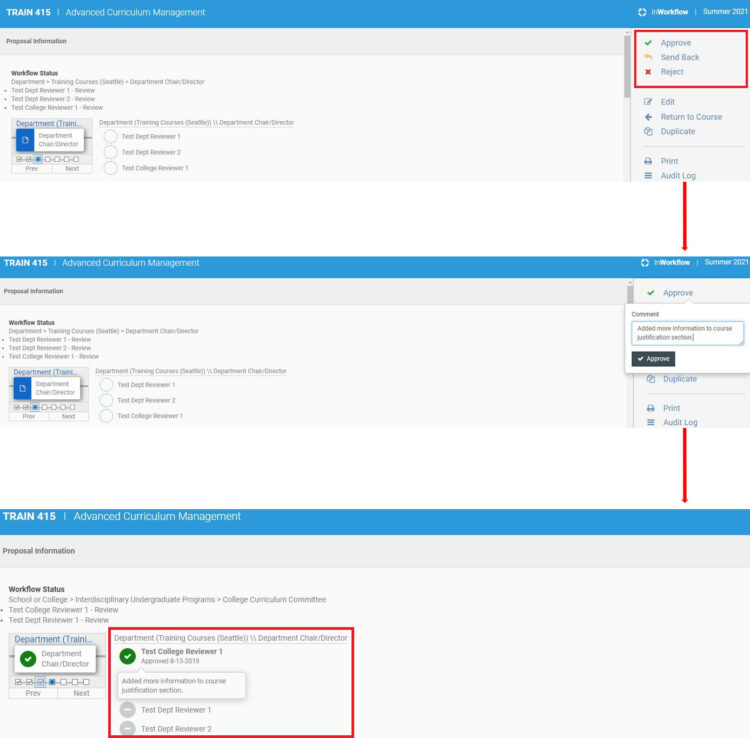Click the vertical scrollbar thumb in the top panel
Viewport: 750px width, 738px height.
pyautogui.click(x=627, y=66)
